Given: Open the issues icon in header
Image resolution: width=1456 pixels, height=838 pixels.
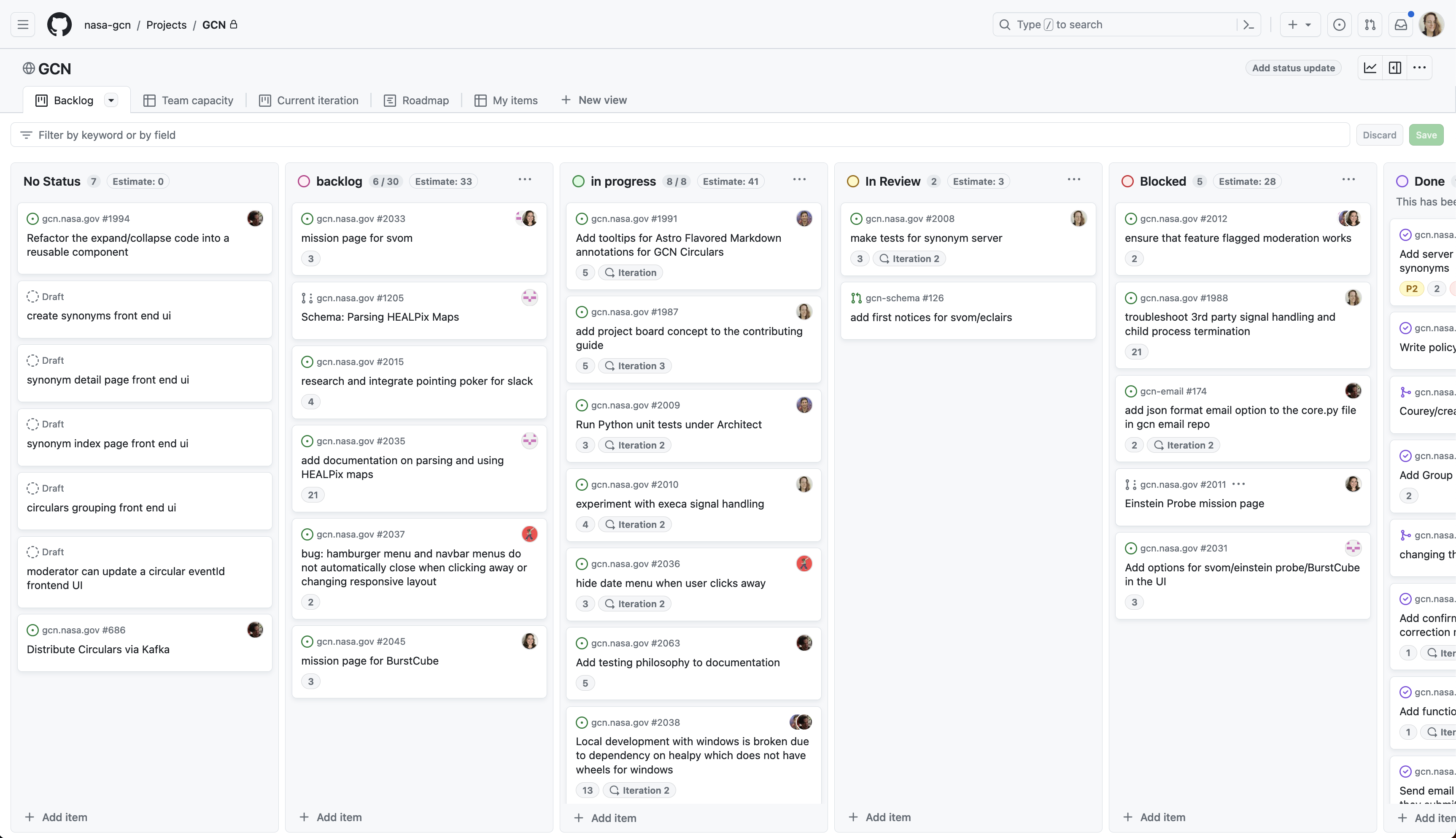Looking at the screenshot, I should click(1339, 25).
